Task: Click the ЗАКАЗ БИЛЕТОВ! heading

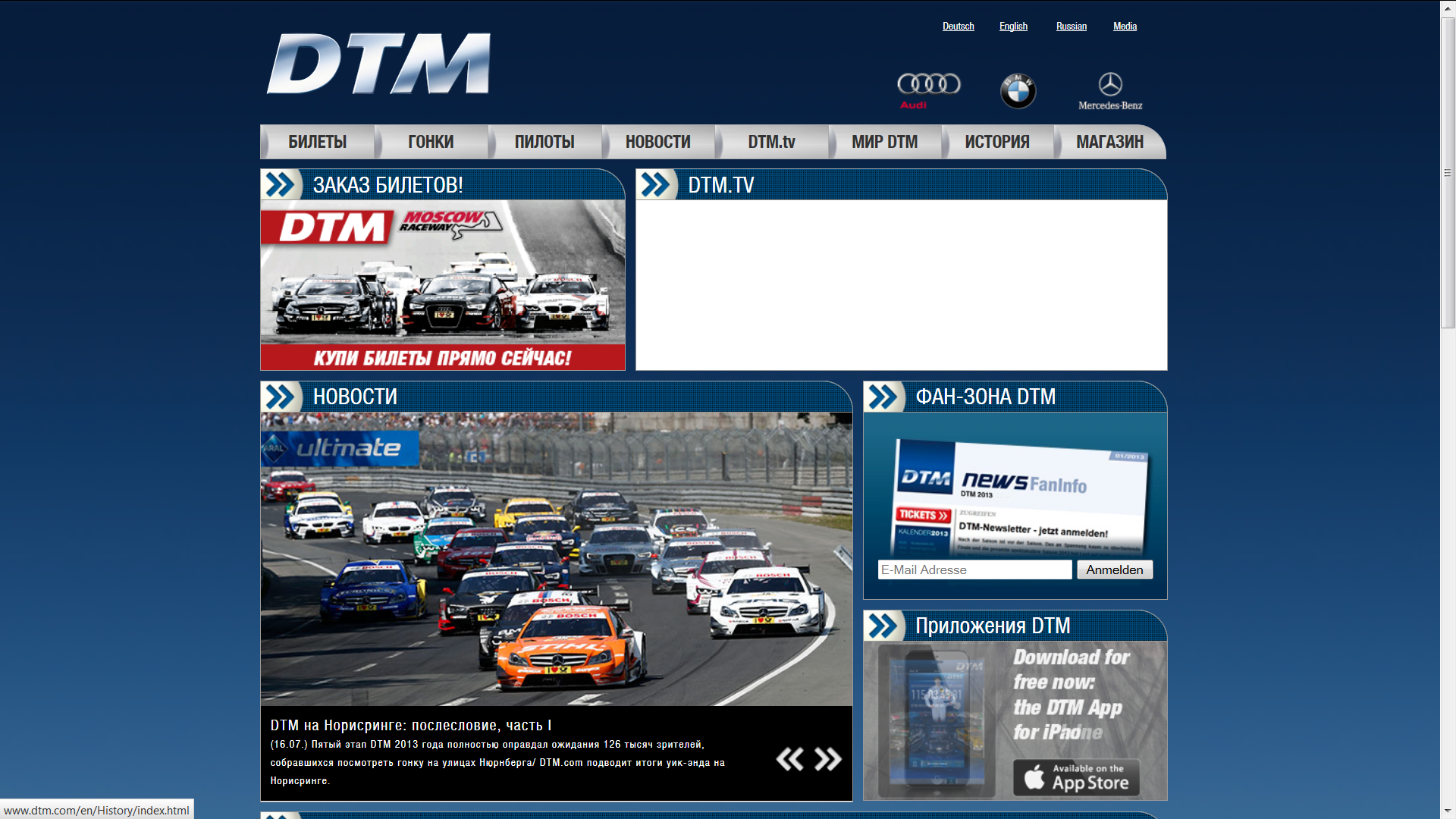Action: (x=388, y=185)
